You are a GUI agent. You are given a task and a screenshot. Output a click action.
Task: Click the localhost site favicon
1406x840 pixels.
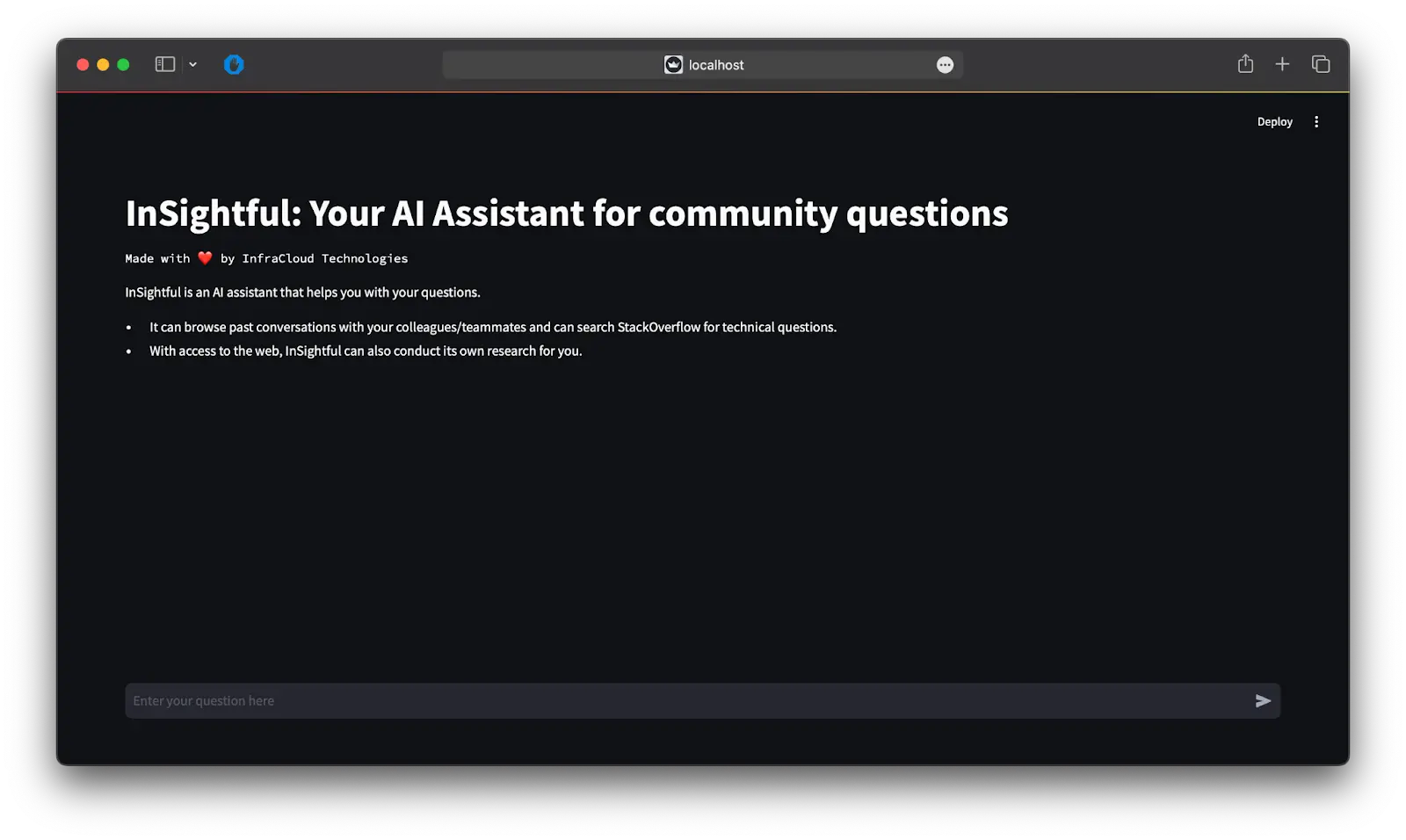(x=673, y=64)
